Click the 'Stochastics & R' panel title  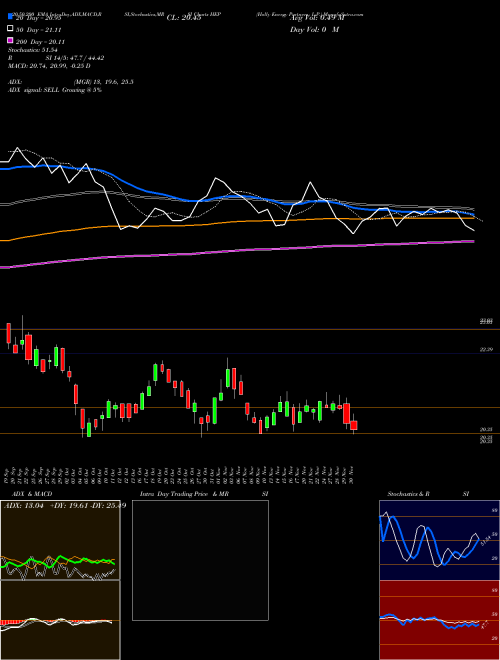(409, 494)
